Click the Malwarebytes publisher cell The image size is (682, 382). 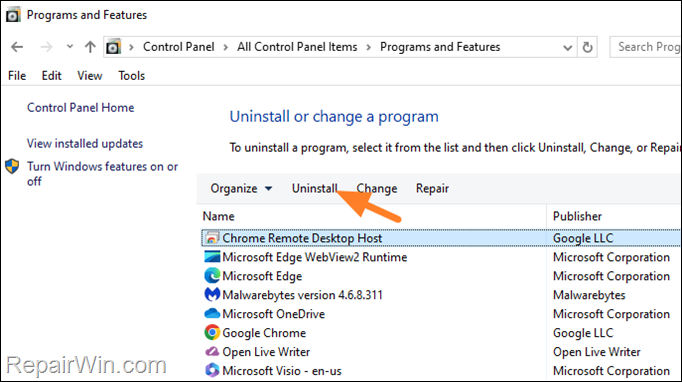589,295
